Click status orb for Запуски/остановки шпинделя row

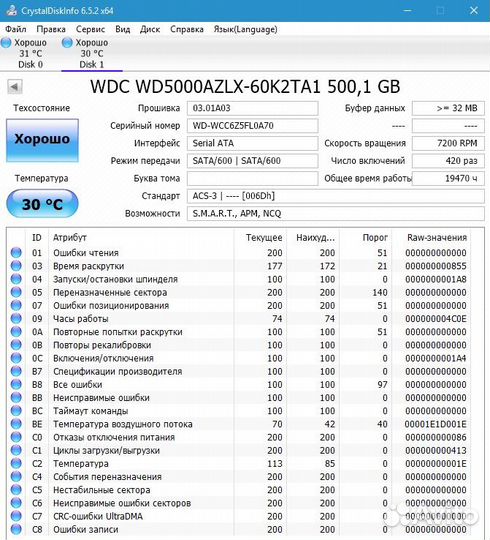click(x=16, y=279)
